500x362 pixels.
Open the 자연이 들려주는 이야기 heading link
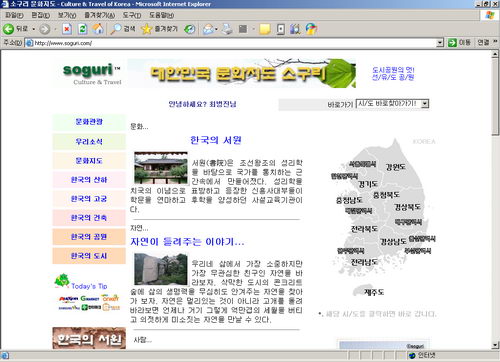point(187,241)
